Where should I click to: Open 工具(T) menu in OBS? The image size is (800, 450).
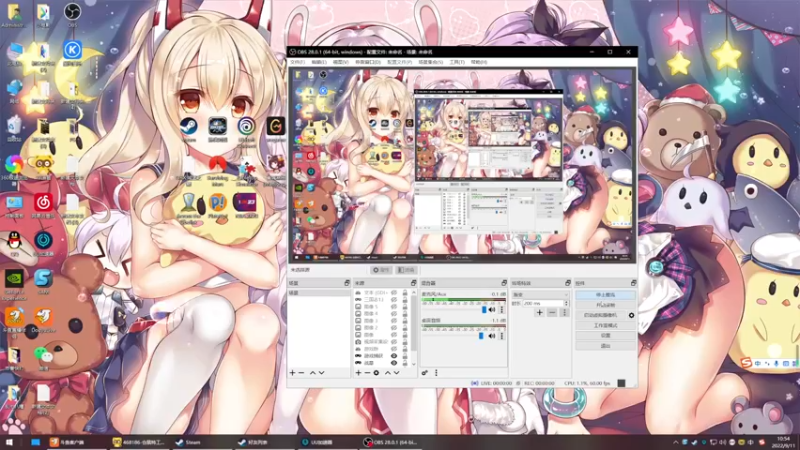pyautogui.click(x=457, y=62)
